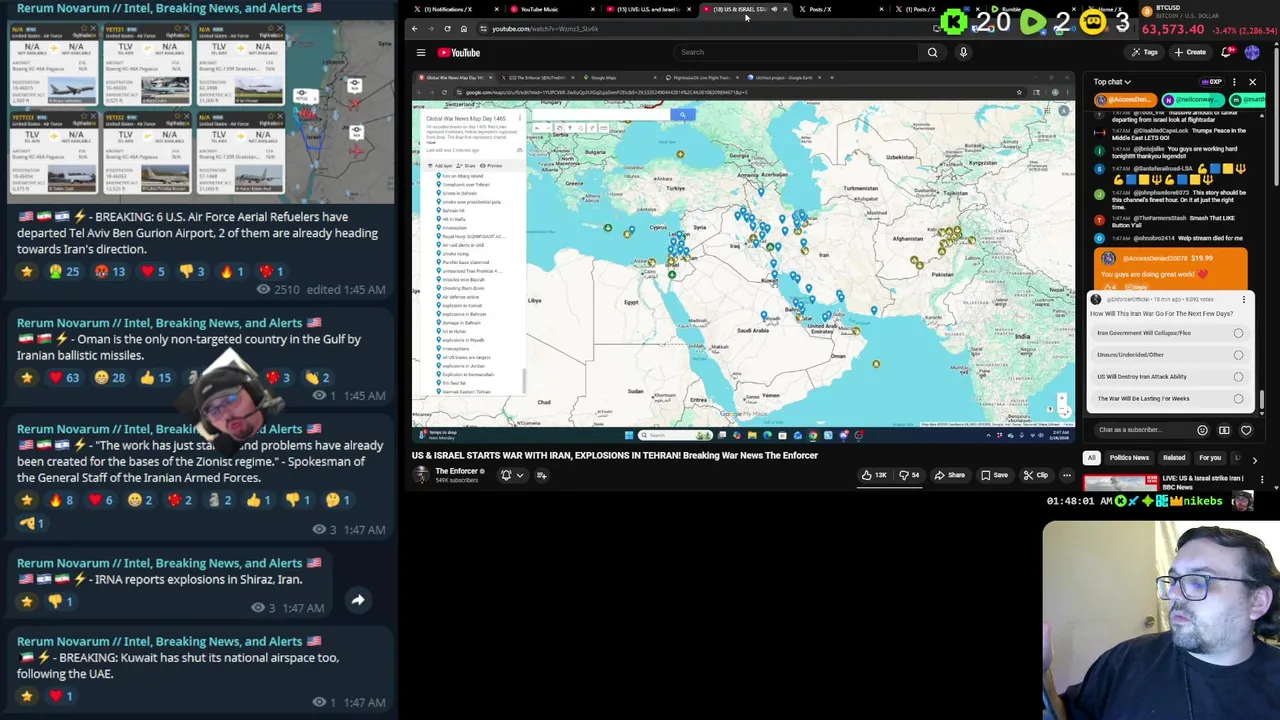Image resolution: width=1280 pixels, height=720 pixels.
Task: Like the video with thumbs up
Action: (875, 475)
